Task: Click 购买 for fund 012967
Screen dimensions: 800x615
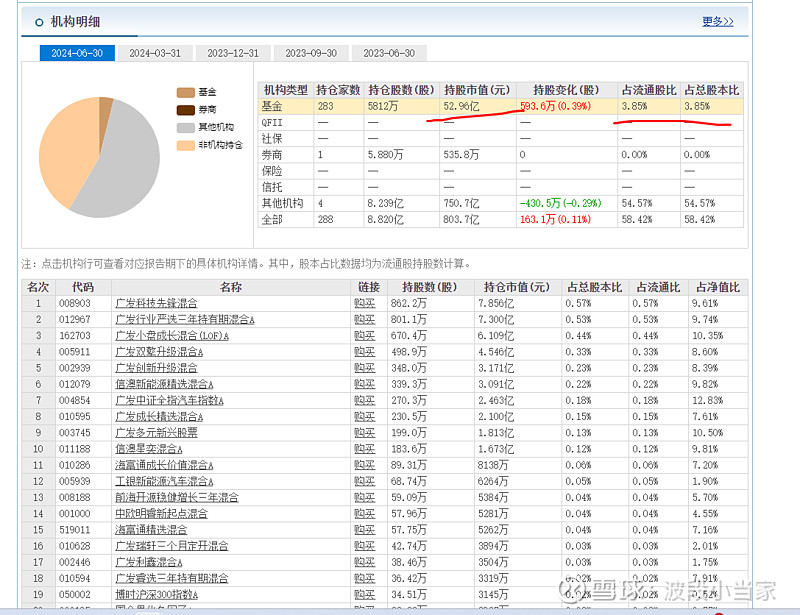Action: (365, 319)
